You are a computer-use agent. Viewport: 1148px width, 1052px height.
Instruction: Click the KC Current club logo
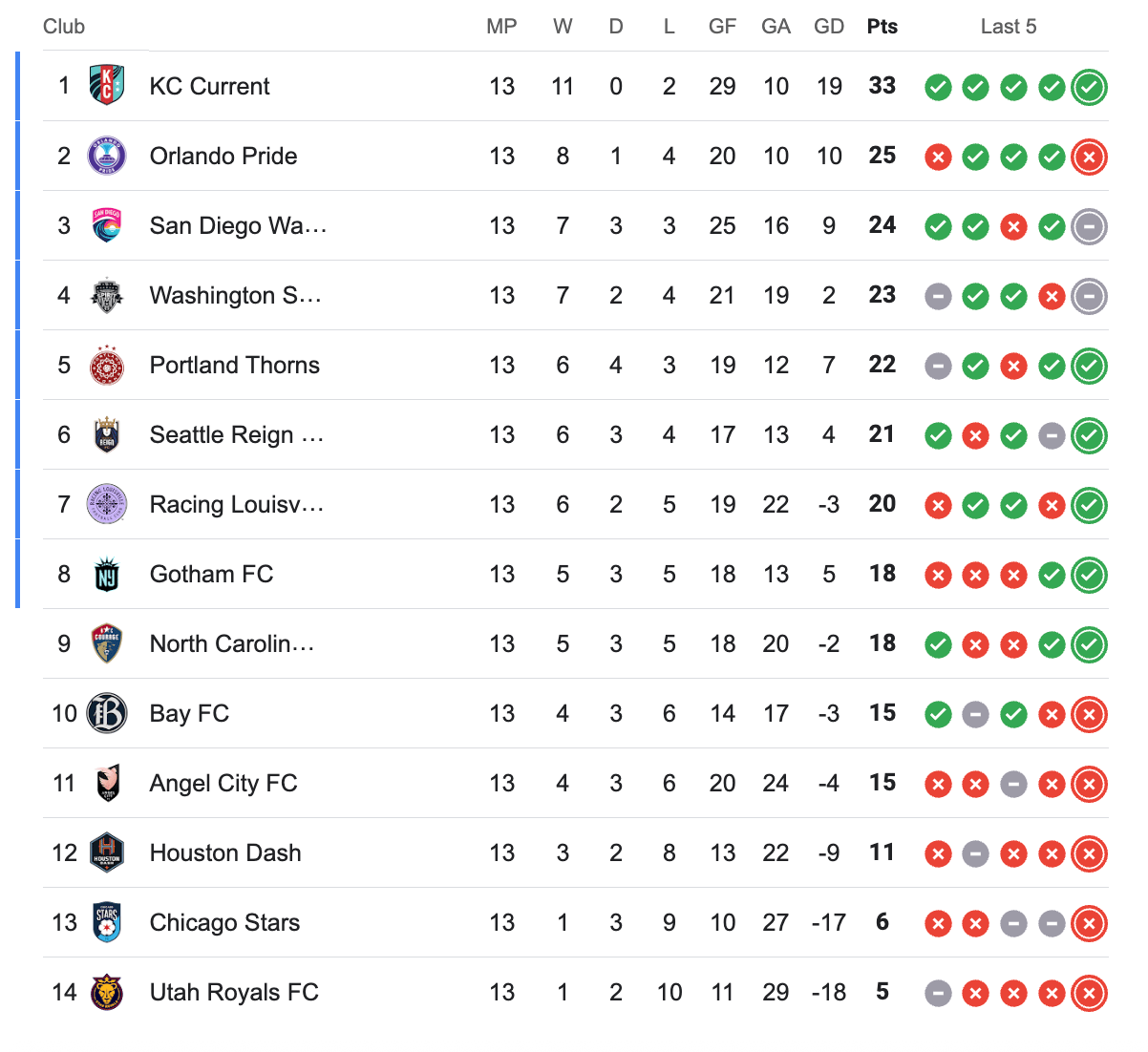pyautogui.click(x=107, y=85)
